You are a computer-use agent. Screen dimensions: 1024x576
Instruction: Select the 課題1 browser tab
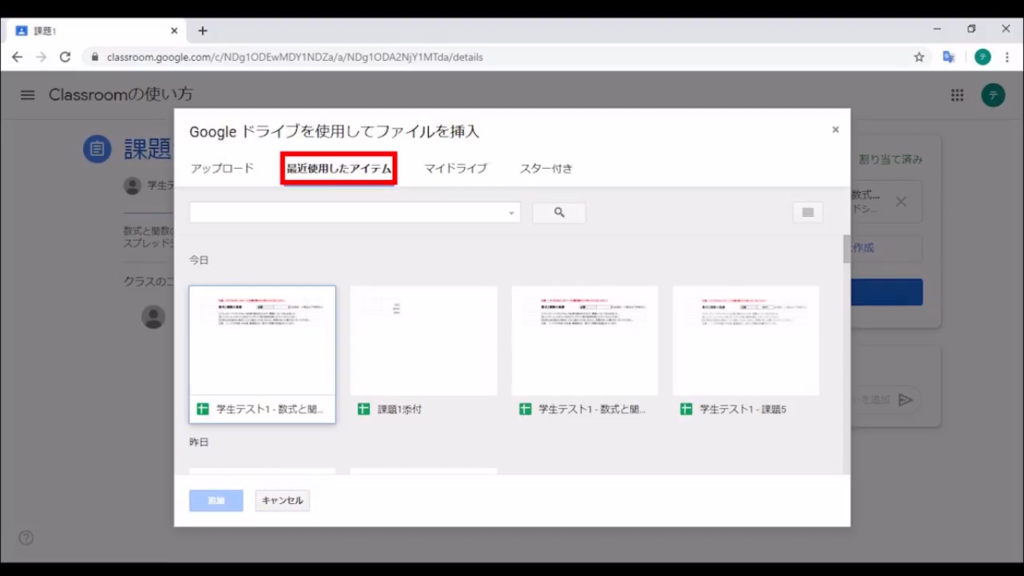click(x=95, y=31)
